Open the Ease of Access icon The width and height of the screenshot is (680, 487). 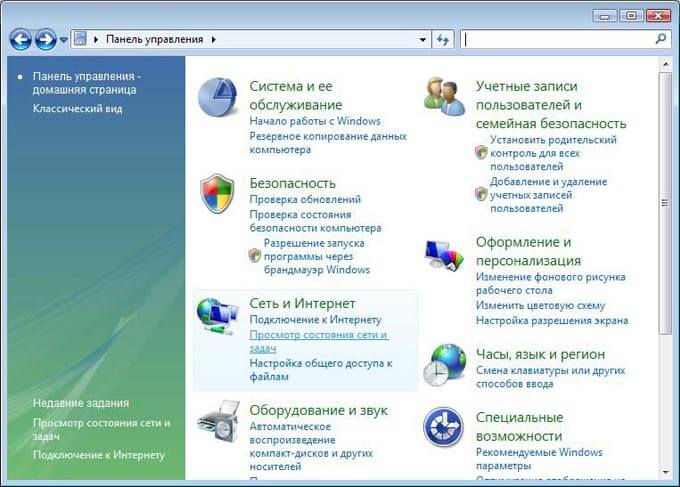click(x=443, y=427)
